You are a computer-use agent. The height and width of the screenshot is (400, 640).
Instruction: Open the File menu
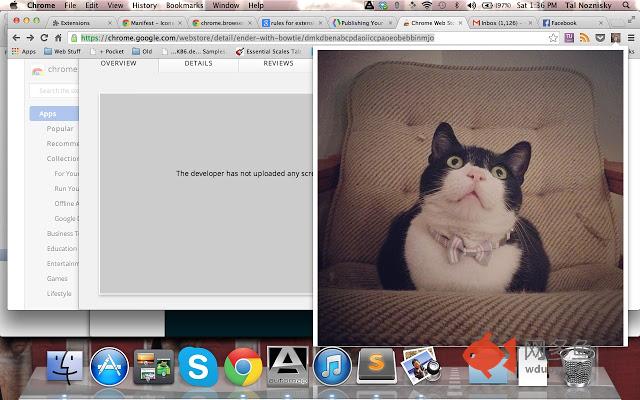pos(70,5)
